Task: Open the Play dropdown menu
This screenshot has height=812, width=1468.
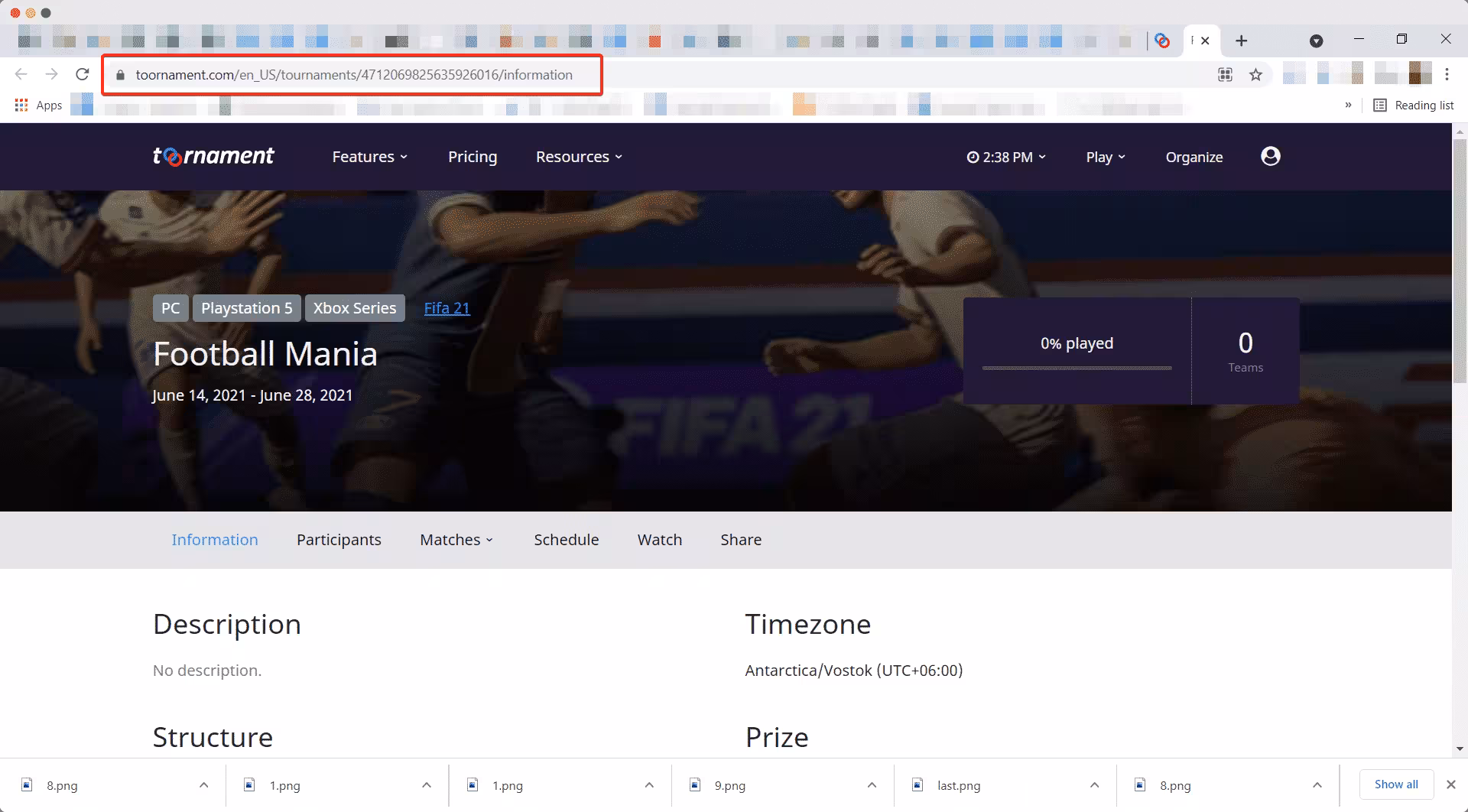Action: [x=1106, y=157]
